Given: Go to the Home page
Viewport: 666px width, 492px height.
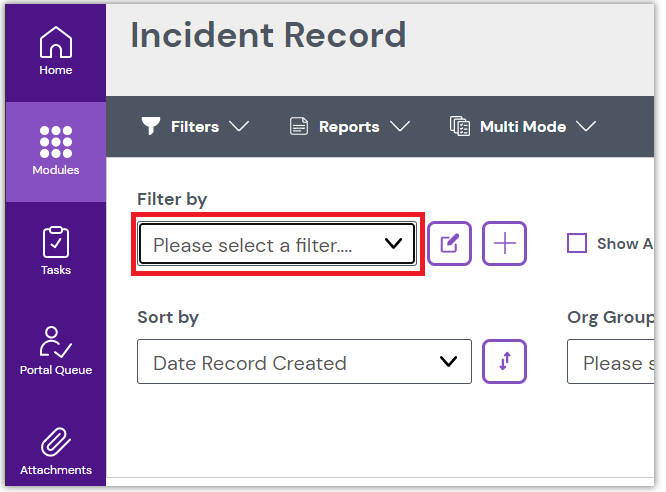Looking at the screenshot, I should [x=56, y=52].
